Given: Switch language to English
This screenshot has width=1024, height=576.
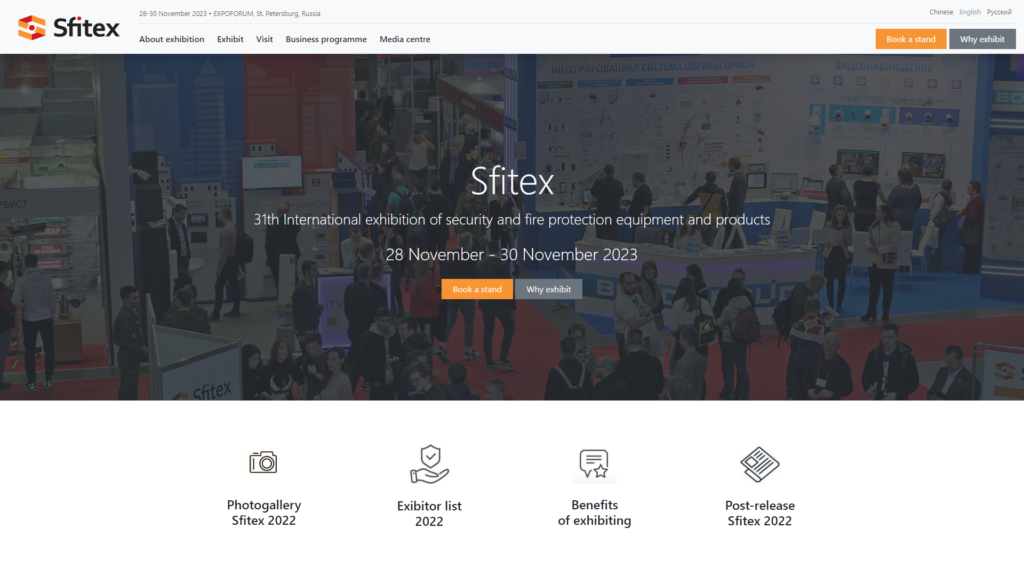Looking at the screenshot, I should pos(970,12).
